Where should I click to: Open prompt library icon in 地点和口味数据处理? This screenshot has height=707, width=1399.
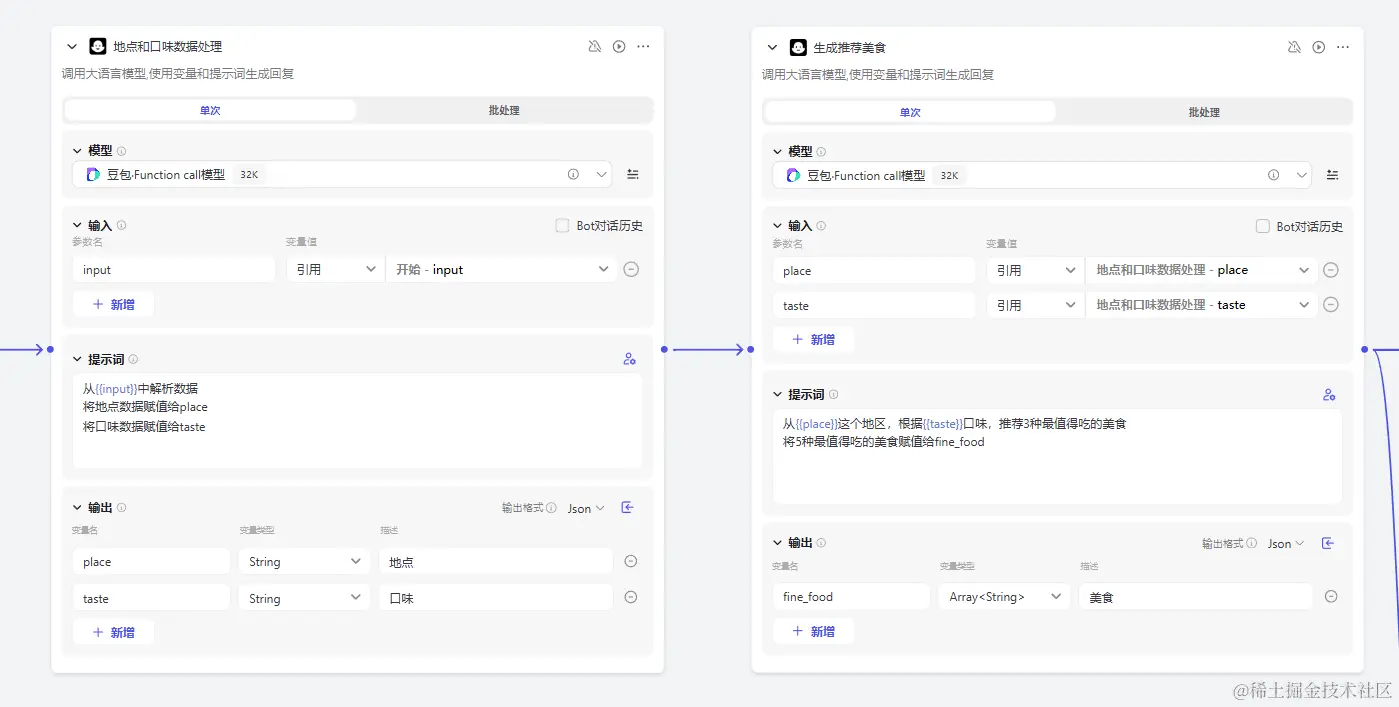click(630, 359)
